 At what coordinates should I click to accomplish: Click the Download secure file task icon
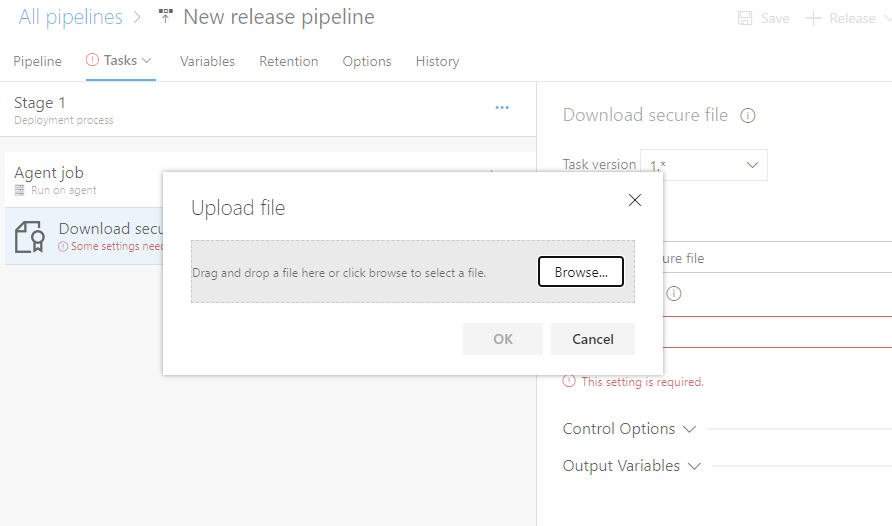(x=30, y=236)
